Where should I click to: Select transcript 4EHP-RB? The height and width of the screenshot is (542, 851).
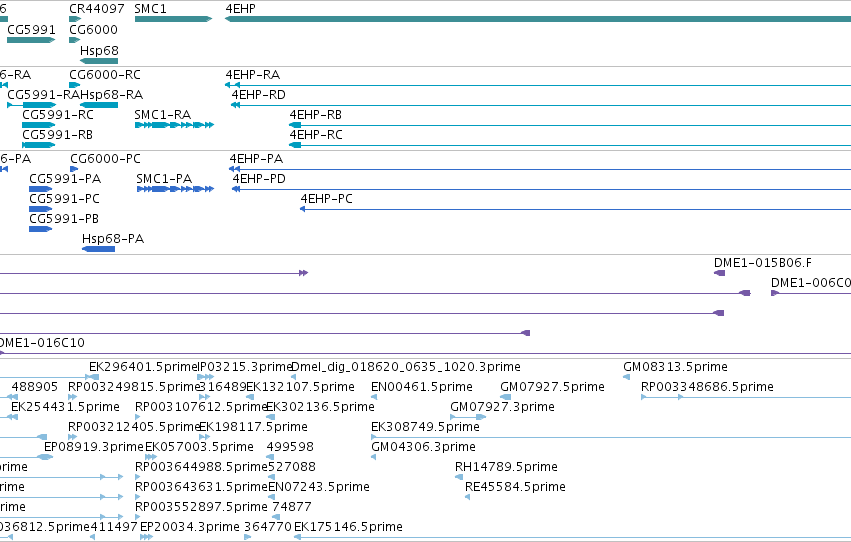(x=570, y=125)
